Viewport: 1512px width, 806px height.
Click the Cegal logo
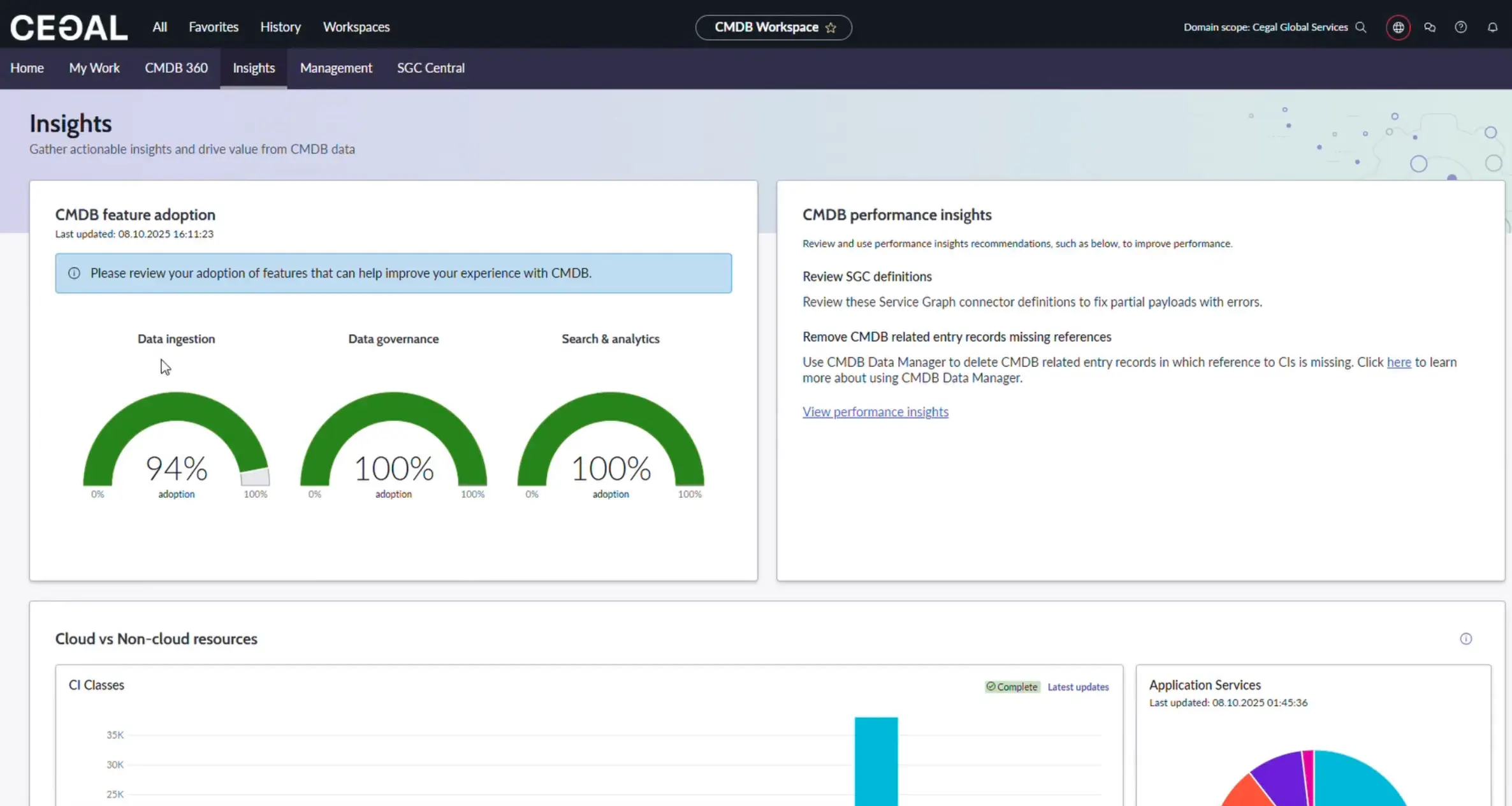pos(69,27)
